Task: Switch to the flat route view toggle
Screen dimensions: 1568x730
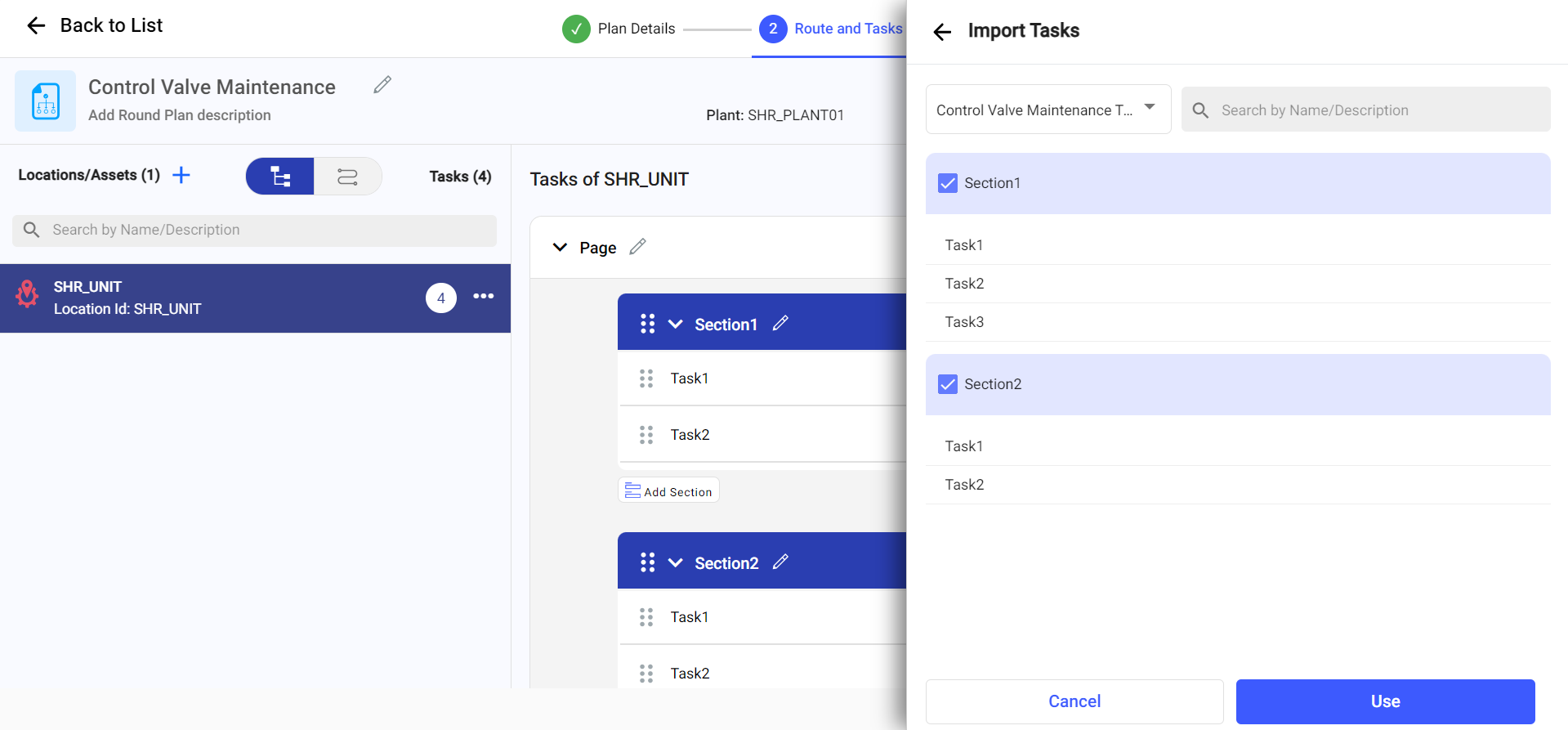Action: (347, 177)
